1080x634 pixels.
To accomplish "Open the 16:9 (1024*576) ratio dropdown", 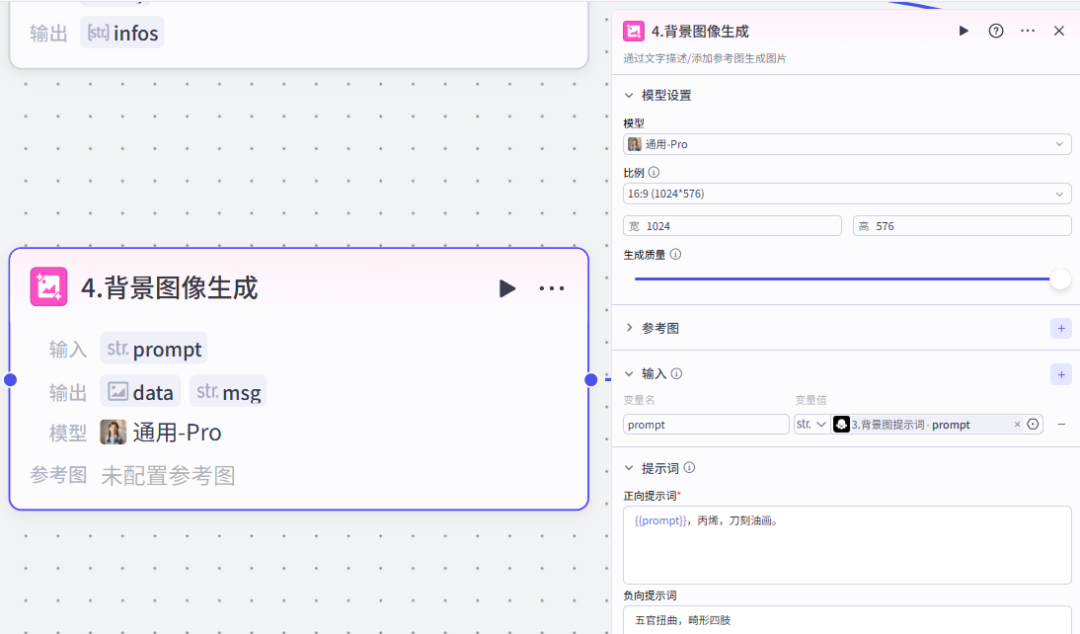I will (847, 193).
